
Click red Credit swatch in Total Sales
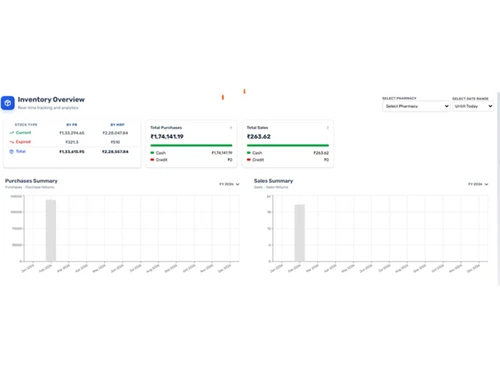[x=249, y=160]
